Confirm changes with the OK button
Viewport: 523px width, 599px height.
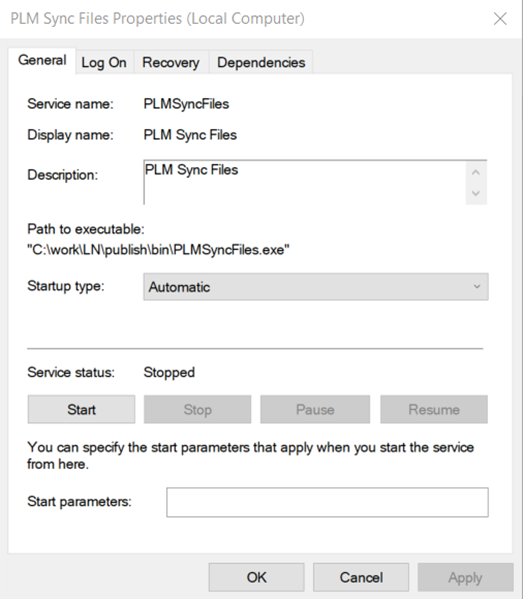pyautogui.click(x=256, y=577)
